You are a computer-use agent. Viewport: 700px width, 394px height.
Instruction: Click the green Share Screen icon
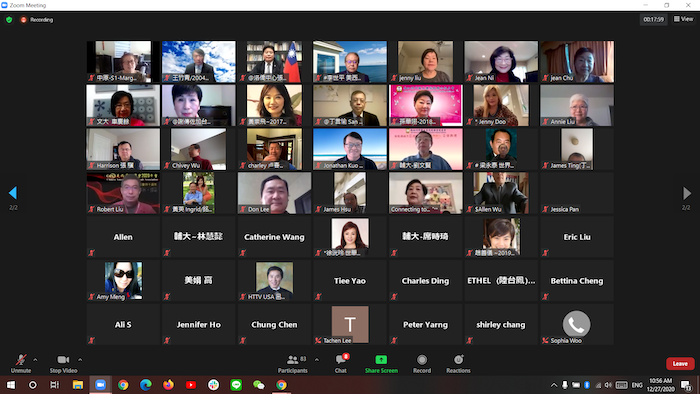[381, 360]
